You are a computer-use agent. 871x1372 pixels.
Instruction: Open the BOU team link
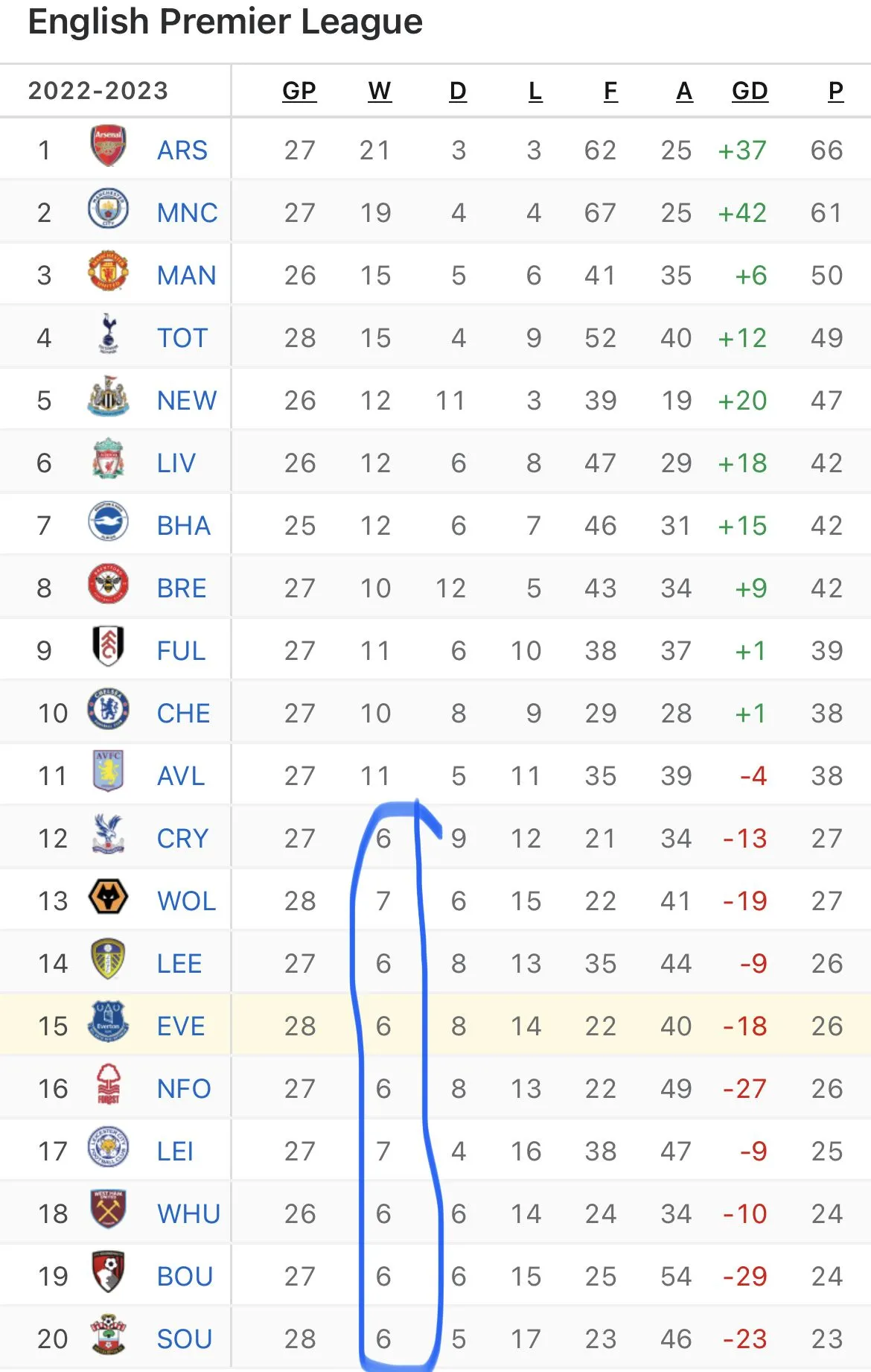[x=185, y=1277]
